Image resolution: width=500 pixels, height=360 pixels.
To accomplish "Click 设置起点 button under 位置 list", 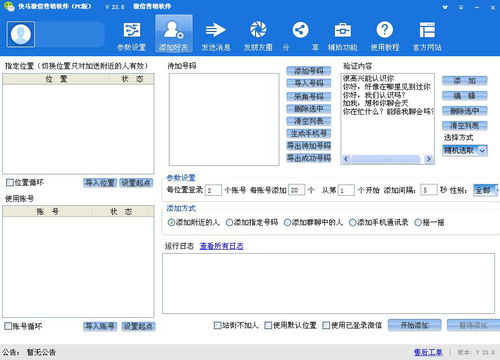I will click(136, 183).
